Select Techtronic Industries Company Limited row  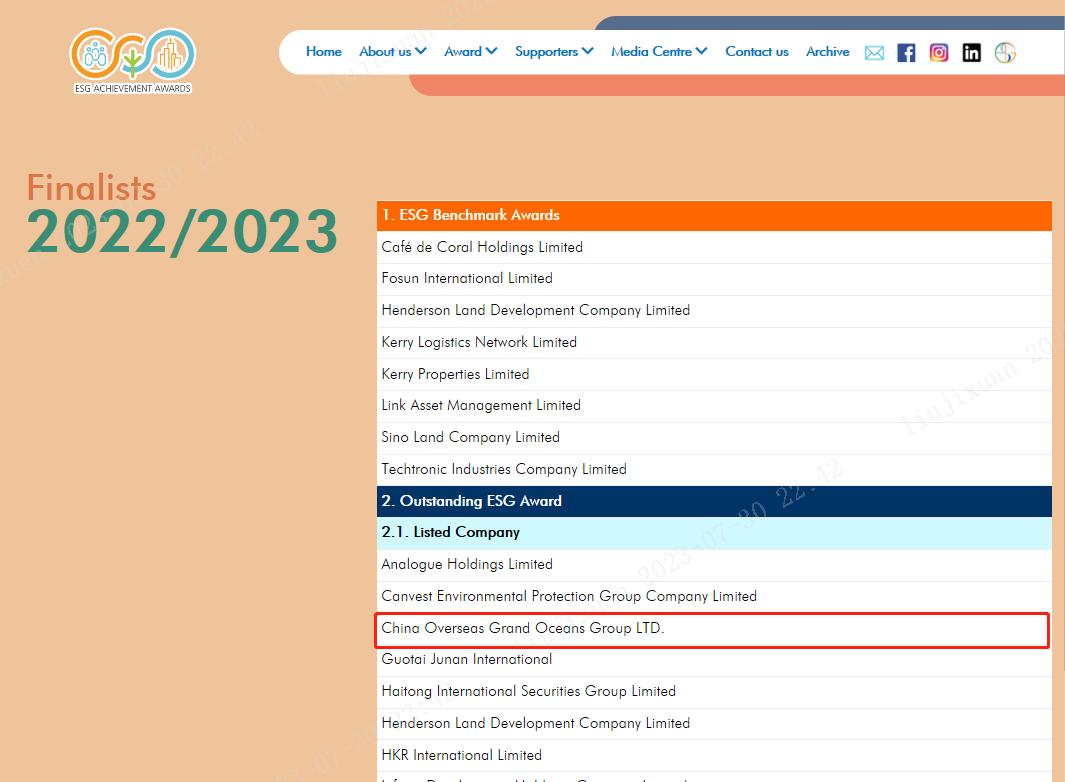(714, 469)
